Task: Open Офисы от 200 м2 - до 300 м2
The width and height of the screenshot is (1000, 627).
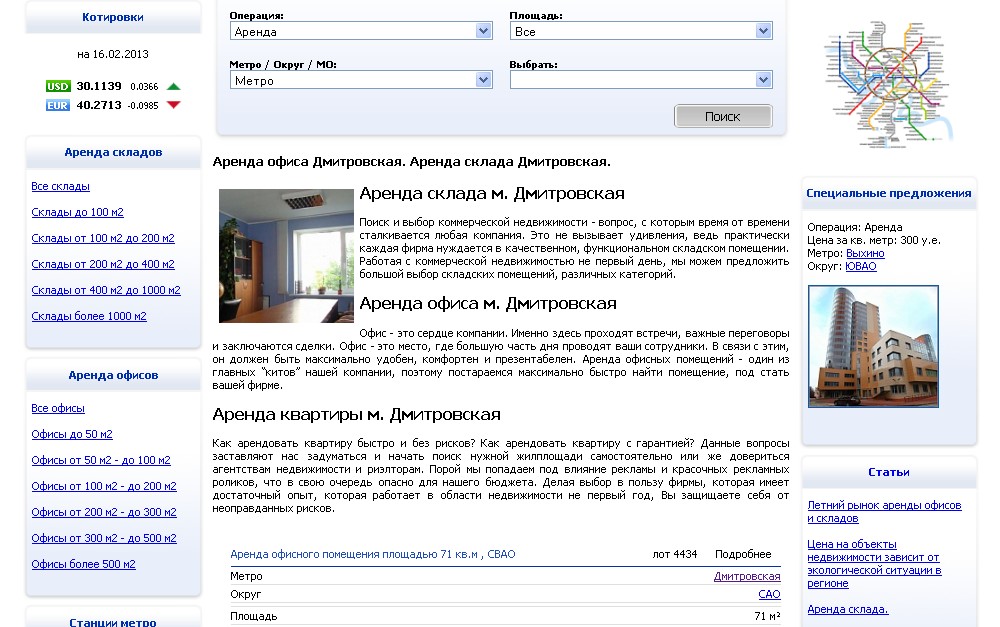Action: click(x=104, y=512)
